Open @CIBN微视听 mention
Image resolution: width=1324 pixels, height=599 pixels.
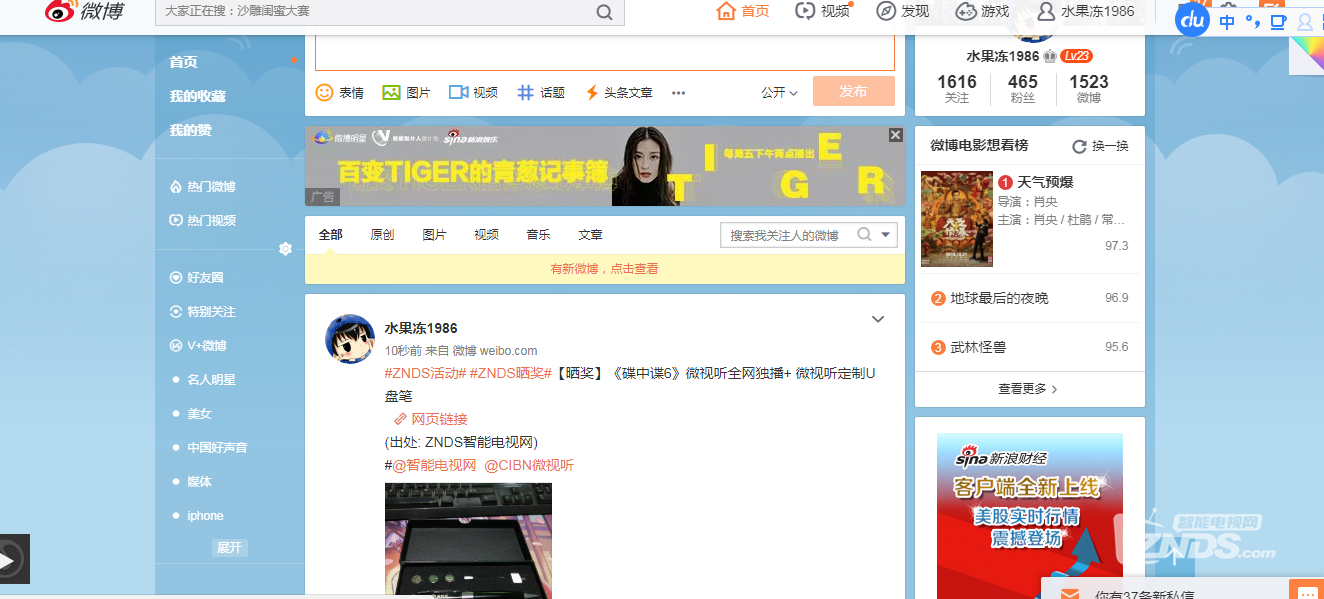coord(529,465)
